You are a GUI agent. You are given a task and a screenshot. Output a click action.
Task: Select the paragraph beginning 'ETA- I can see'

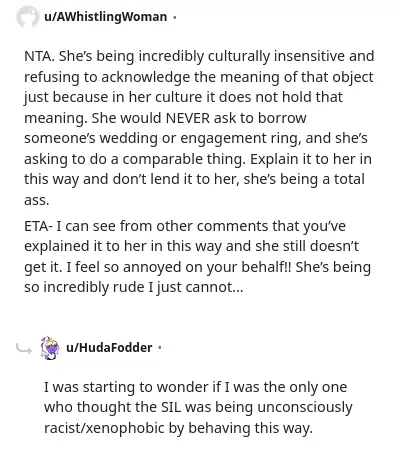click(197, 257)
